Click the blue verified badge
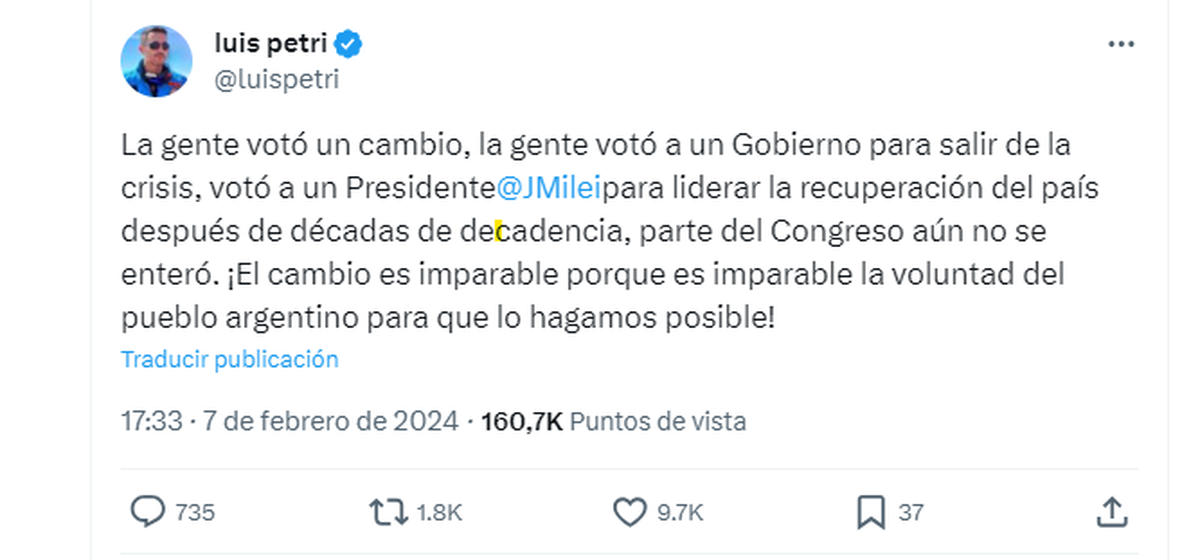The height and width of the screenshot is (560, 1200). click(349, 43)
